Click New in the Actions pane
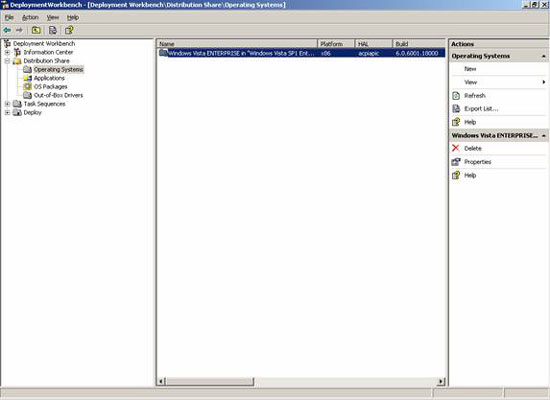This screenshot has height=400, width=550. point(470,69)
